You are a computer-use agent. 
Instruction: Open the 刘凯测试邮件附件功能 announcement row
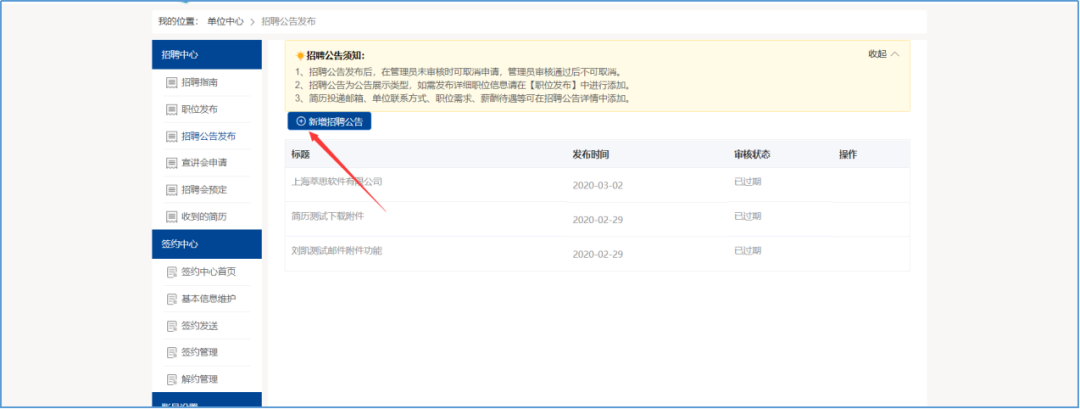[336, 250]
